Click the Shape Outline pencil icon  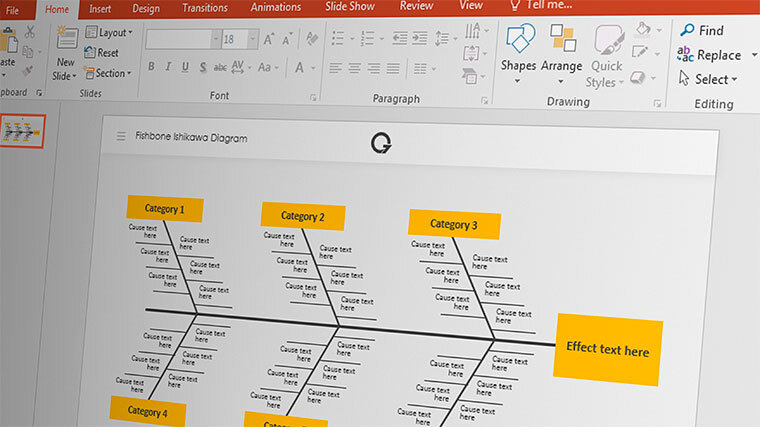tap(640, 51)
